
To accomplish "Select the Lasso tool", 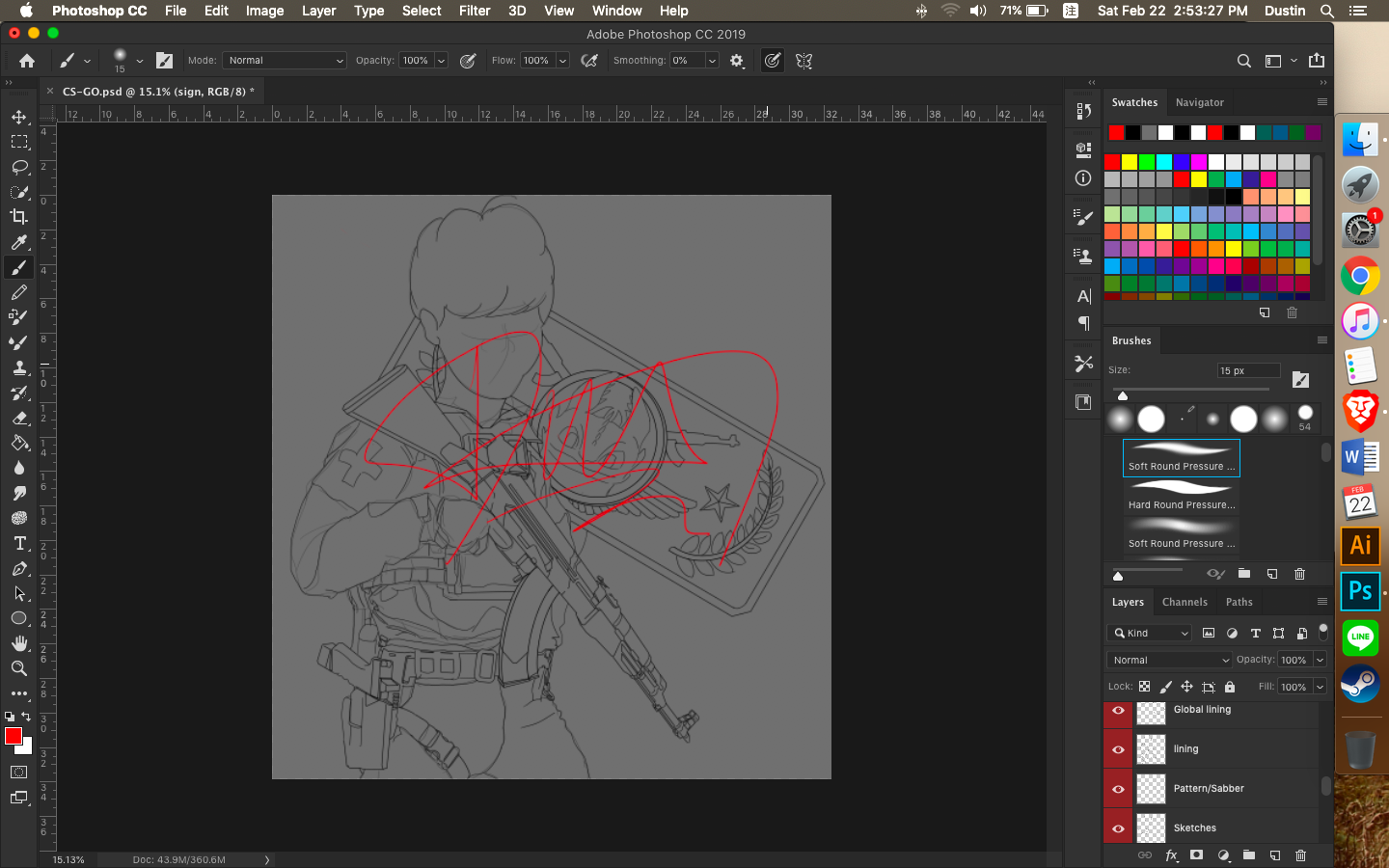I will pos(19,167).
